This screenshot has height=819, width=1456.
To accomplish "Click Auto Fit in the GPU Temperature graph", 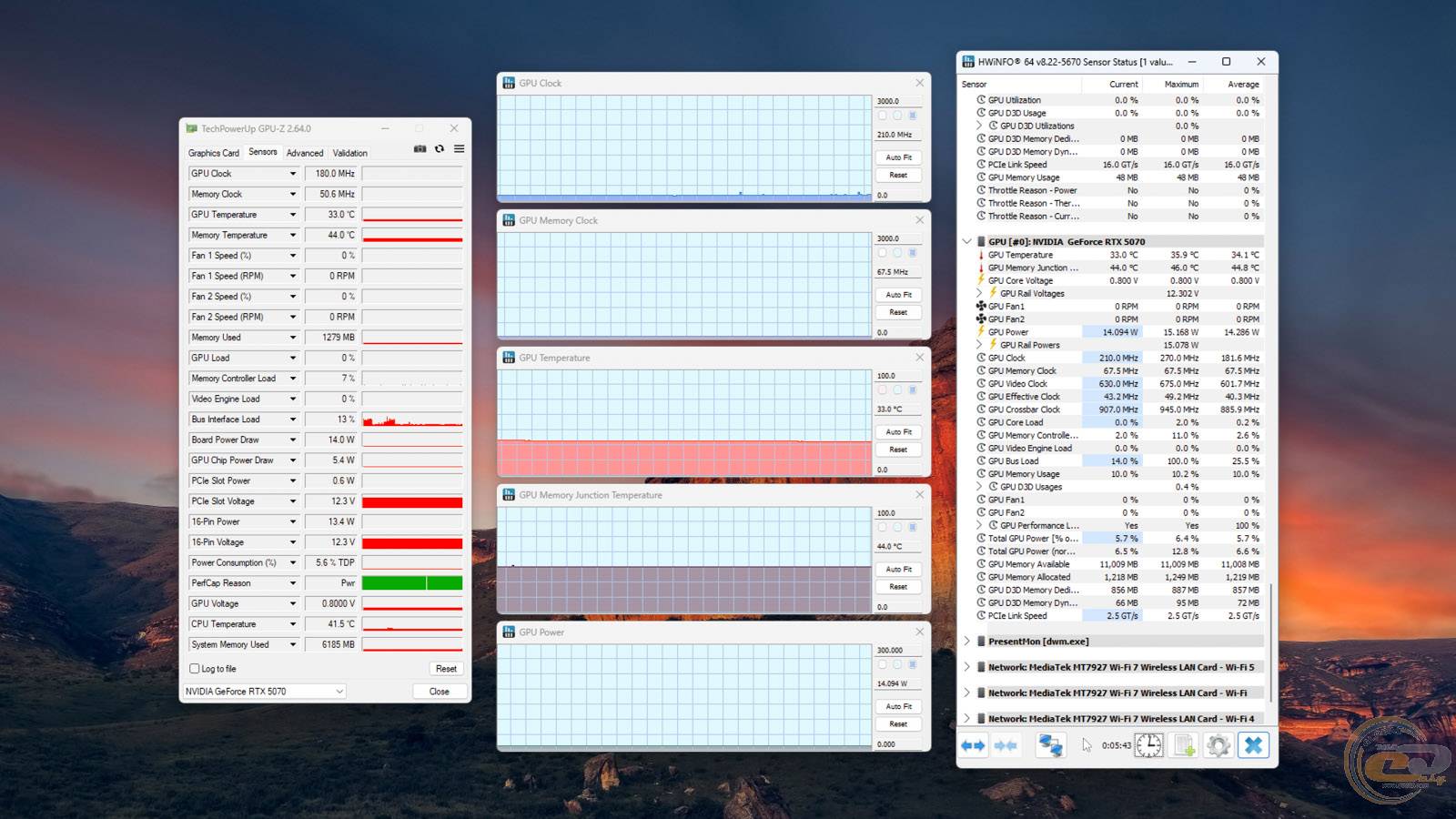I will pyautogui.click(x=899, y=432).
